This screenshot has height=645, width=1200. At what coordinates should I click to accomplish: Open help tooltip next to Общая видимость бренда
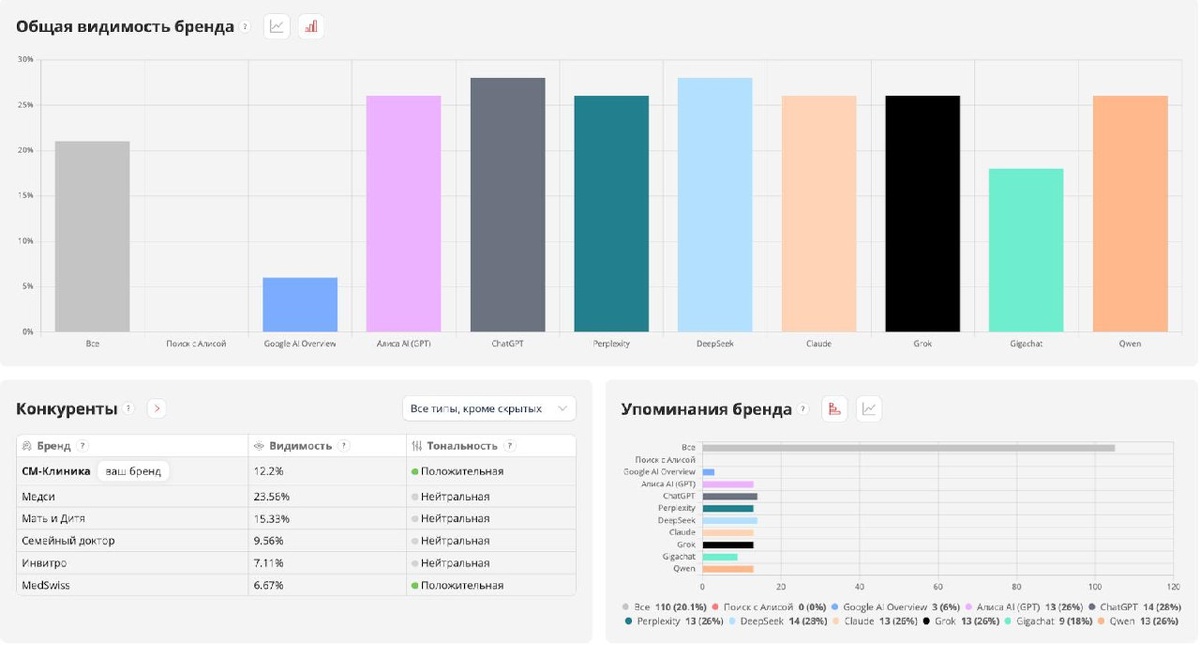click(245, 27)
